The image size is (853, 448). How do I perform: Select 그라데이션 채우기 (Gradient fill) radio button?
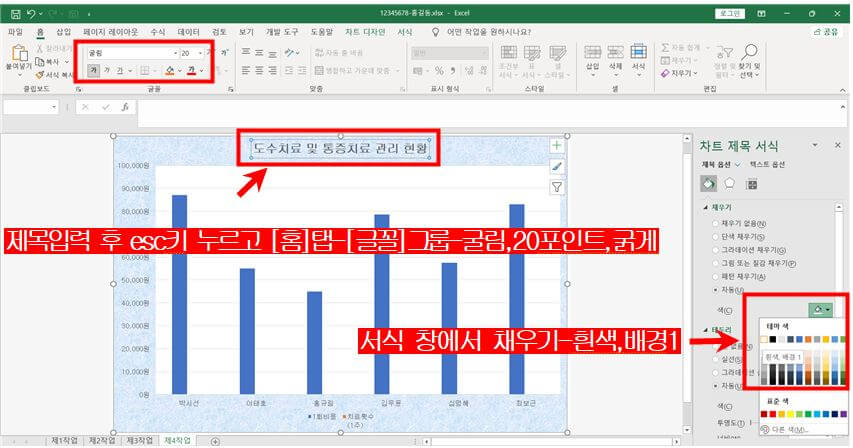point(715,250)
